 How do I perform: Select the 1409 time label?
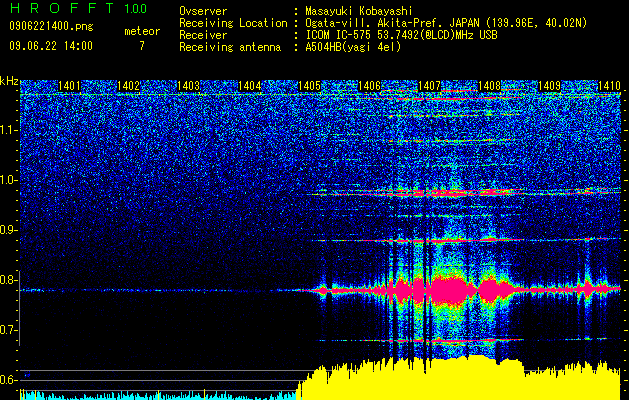549,86
